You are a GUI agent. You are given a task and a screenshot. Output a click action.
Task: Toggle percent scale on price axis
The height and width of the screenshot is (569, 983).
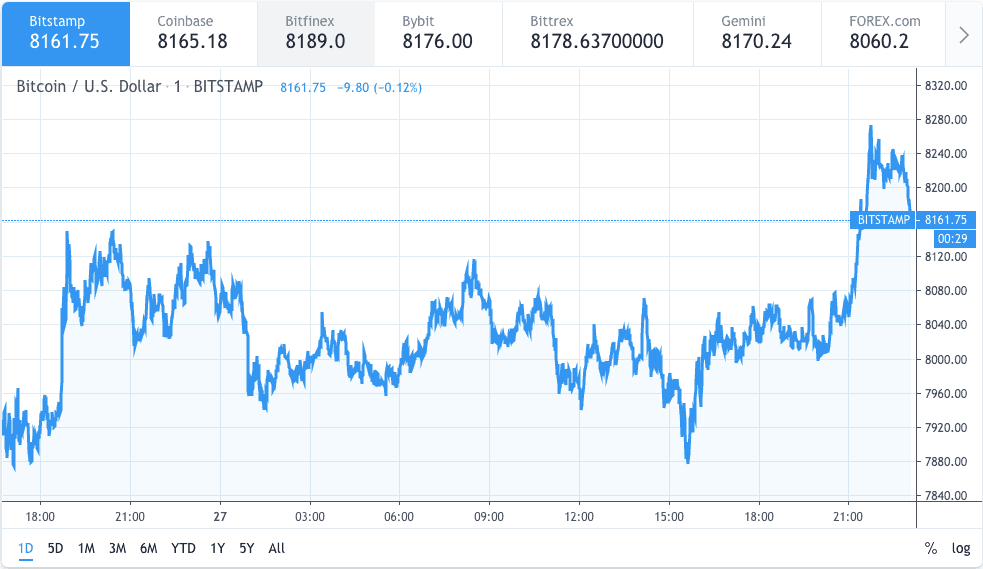(x=930, y=548)
